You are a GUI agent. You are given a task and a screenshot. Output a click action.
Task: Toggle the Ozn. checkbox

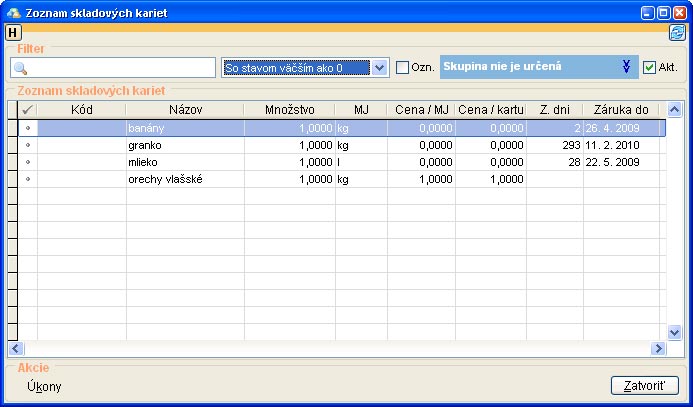pyautogui.click(x=403, y=68)
